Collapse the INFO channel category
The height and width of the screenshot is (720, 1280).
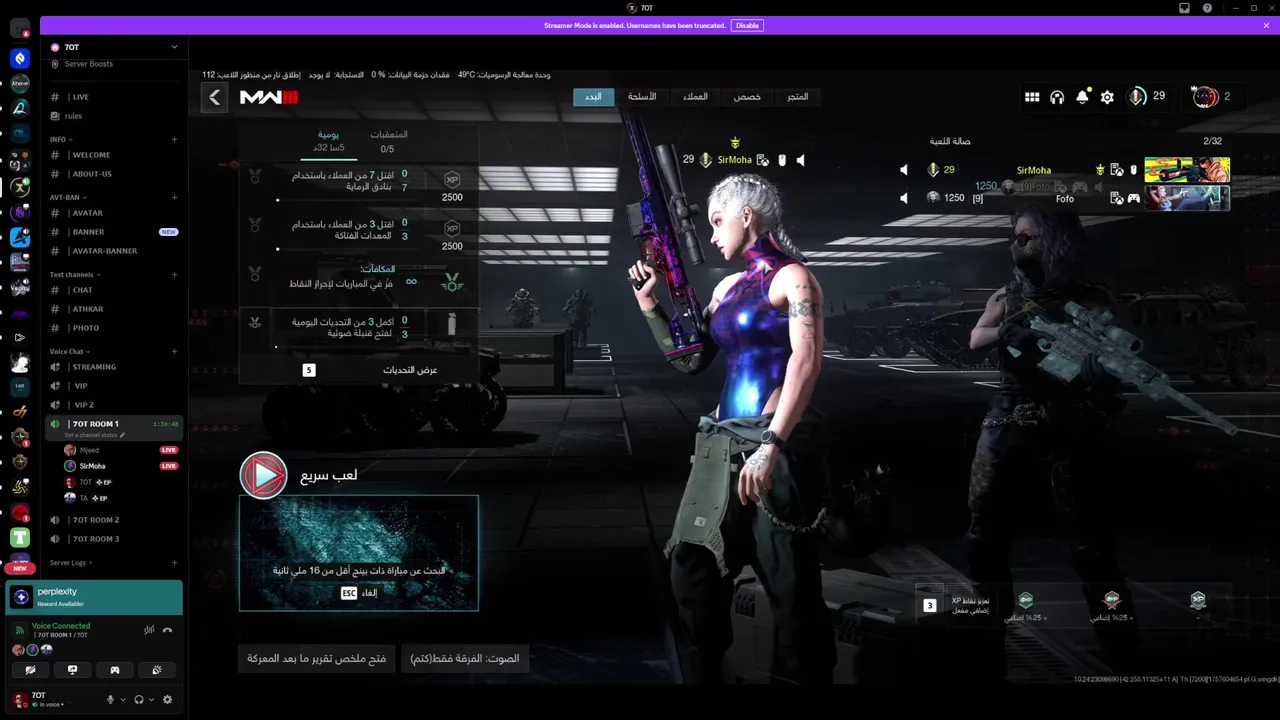click(x=60, y=140)
